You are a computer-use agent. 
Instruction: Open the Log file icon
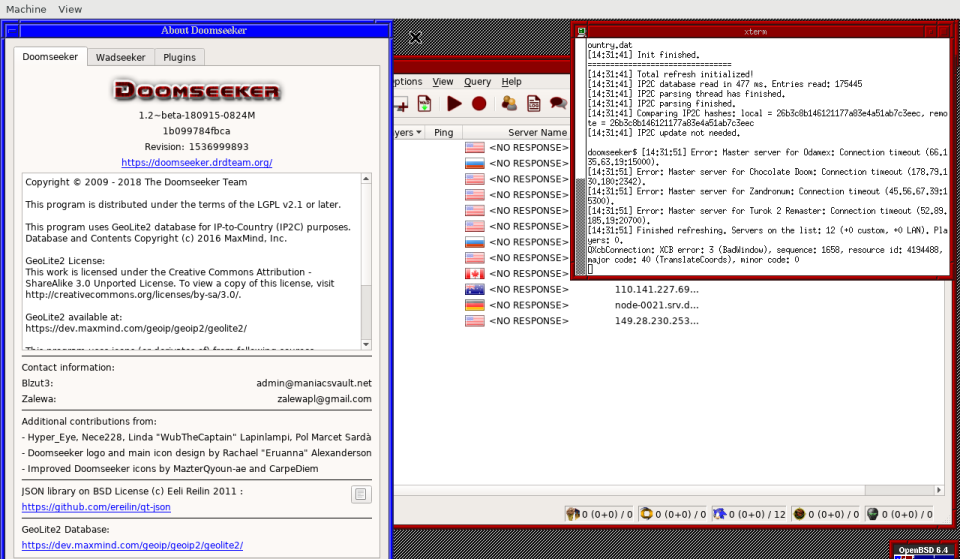click(534, 103)
